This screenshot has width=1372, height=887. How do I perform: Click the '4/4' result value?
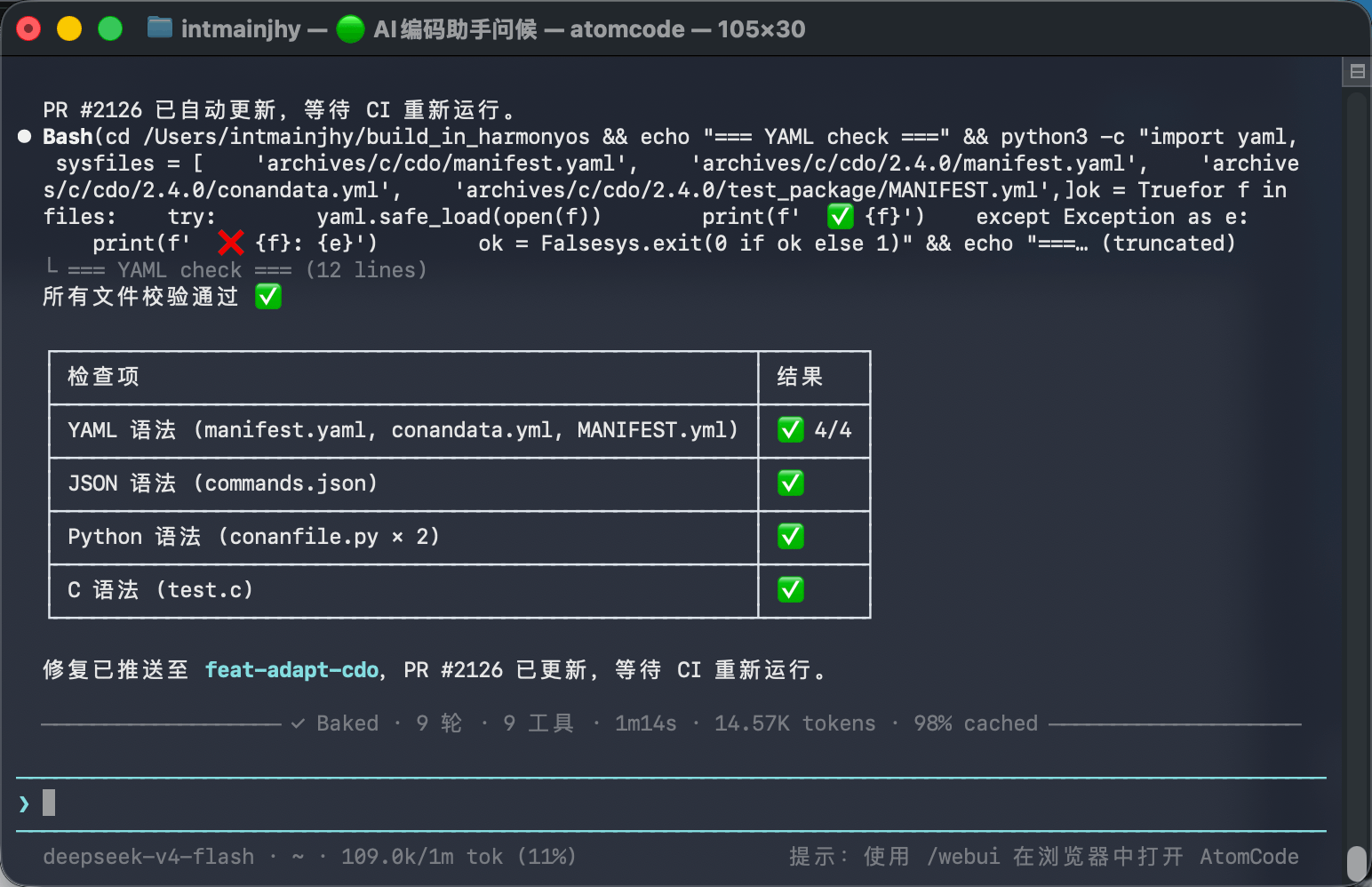(x=833, y=430)
